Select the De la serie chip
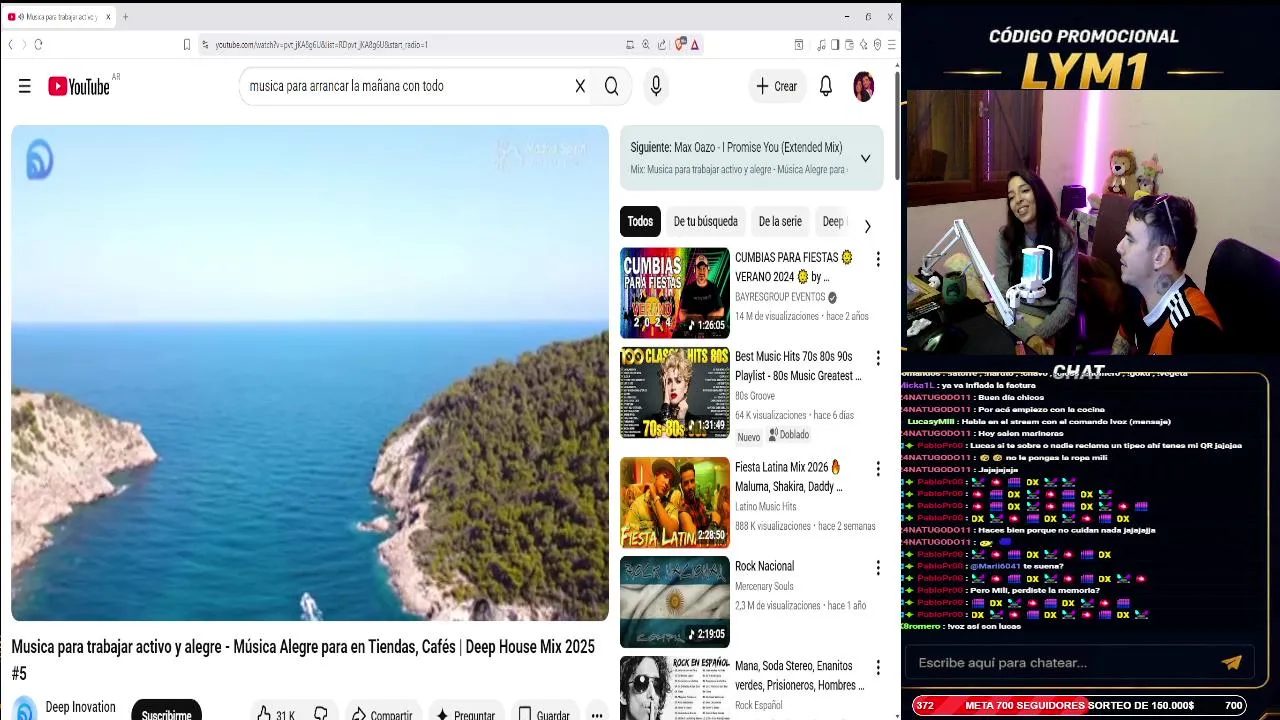The image size is (1280, 720). pos(780,222)
